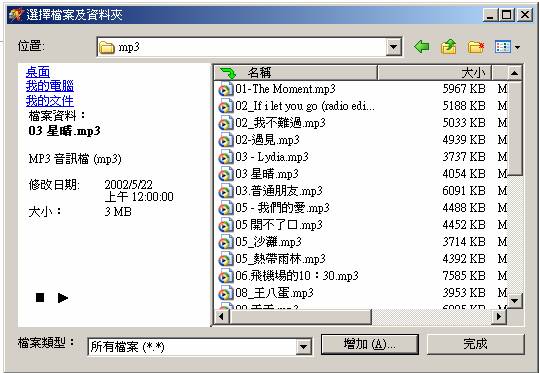Minimize the 選擇檔案及資料夾 dialog
This screenshot has height=373, width=539.
[491, 15]
